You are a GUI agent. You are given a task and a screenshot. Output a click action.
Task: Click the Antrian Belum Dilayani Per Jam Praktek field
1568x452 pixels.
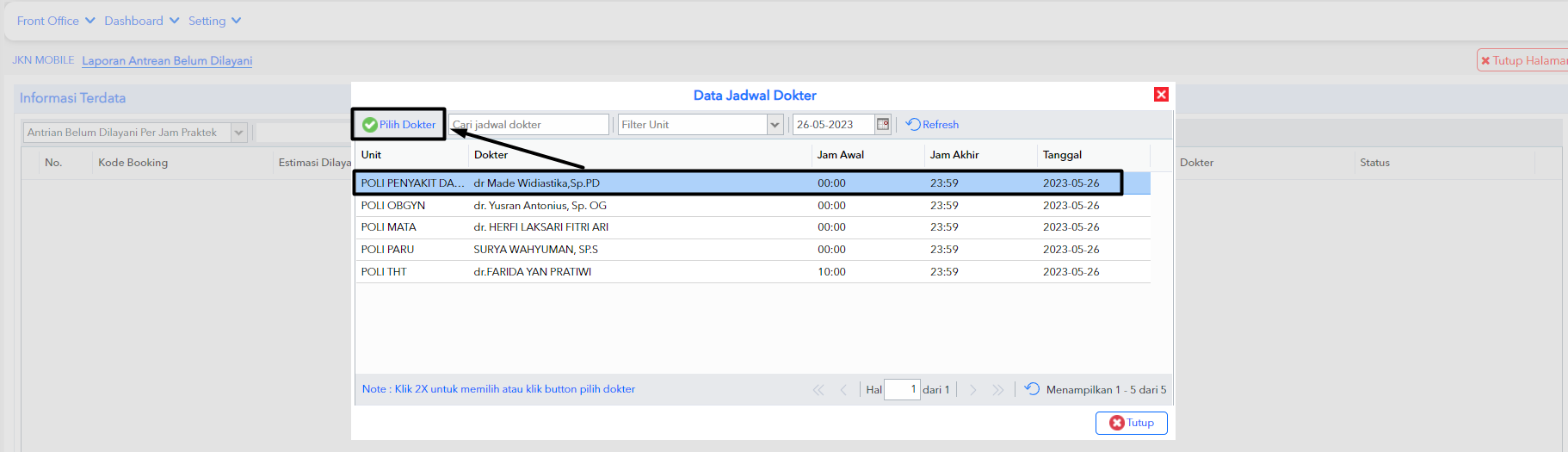point(127,133)
